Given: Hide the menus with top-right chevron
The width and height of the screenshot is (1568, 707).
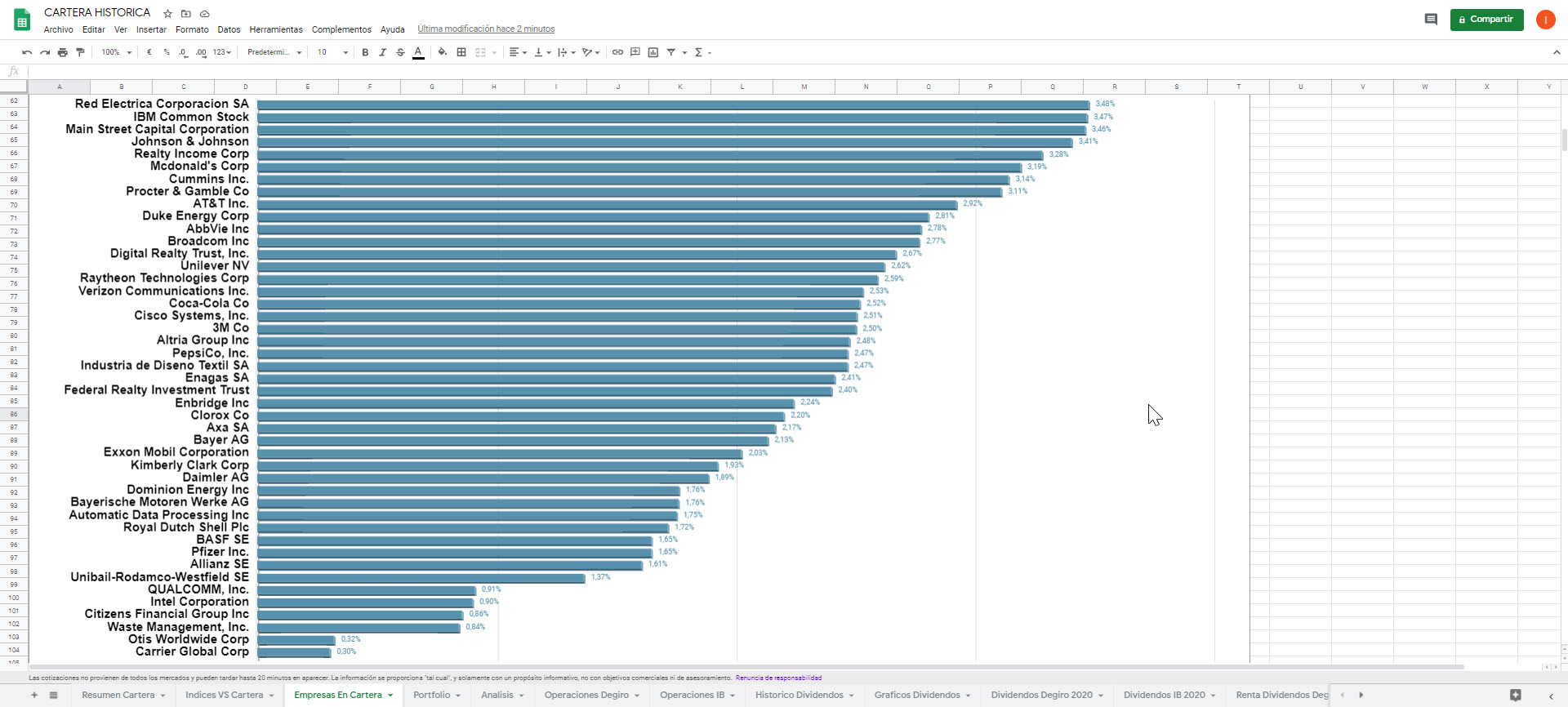Looking at the screenshot, I should click(x=1557, y=52).
